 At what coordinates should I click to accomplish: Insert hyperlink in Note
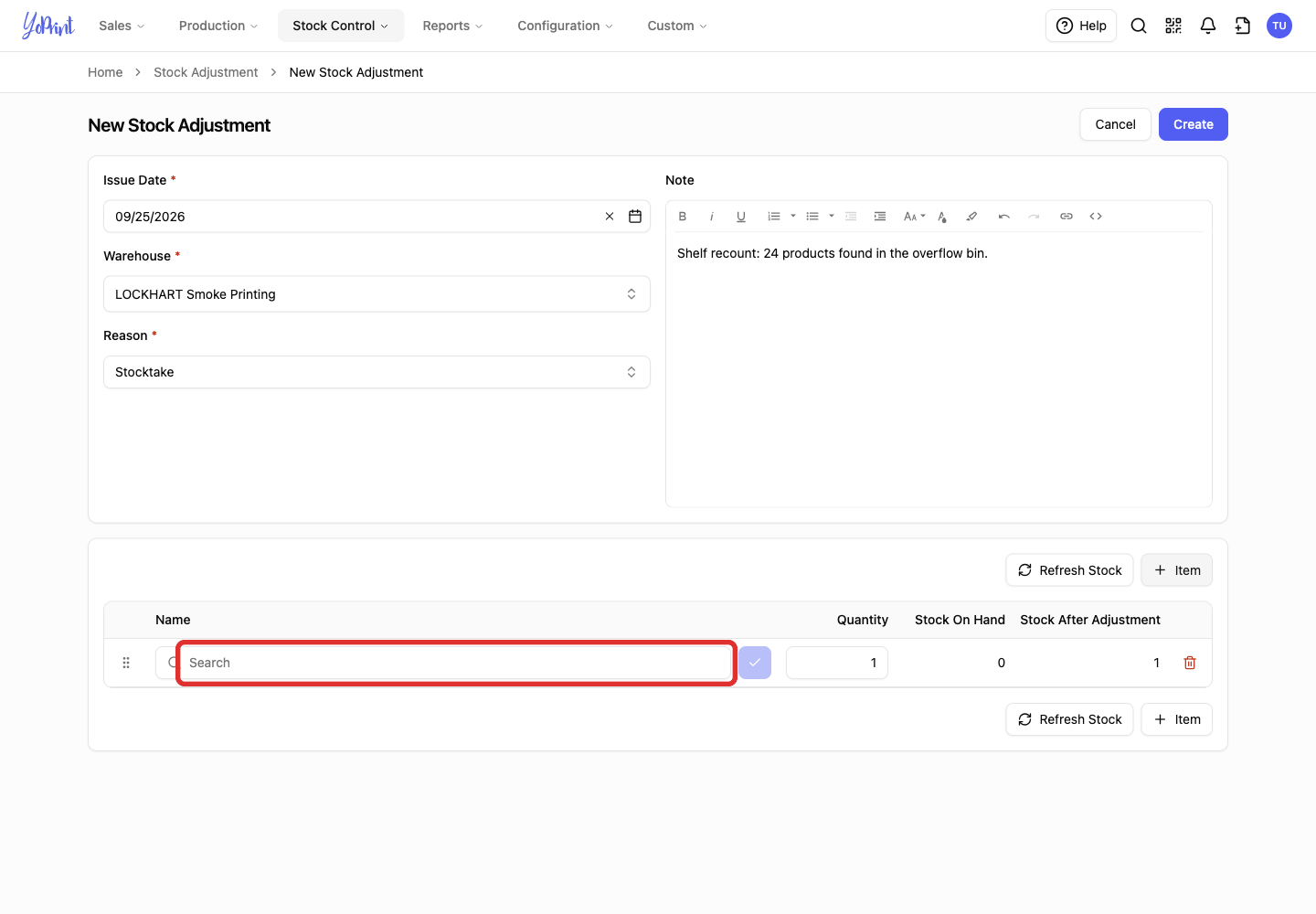pos(1067,217)
